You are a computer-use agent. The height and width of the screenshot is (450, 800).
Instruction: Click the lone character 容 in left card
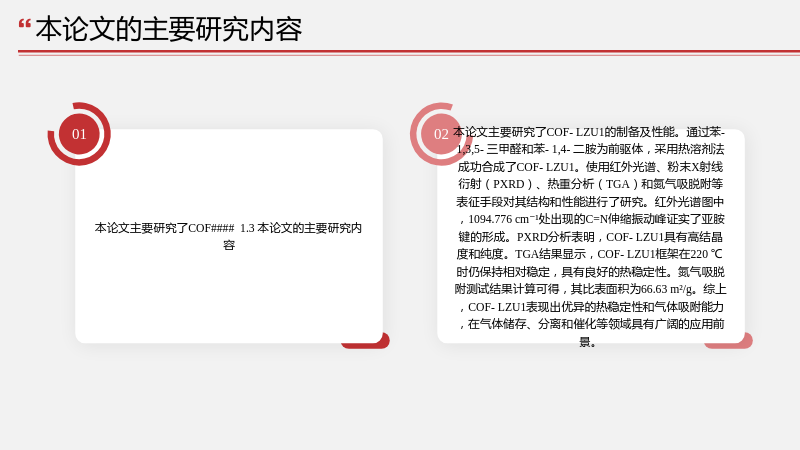pos(229,245)
